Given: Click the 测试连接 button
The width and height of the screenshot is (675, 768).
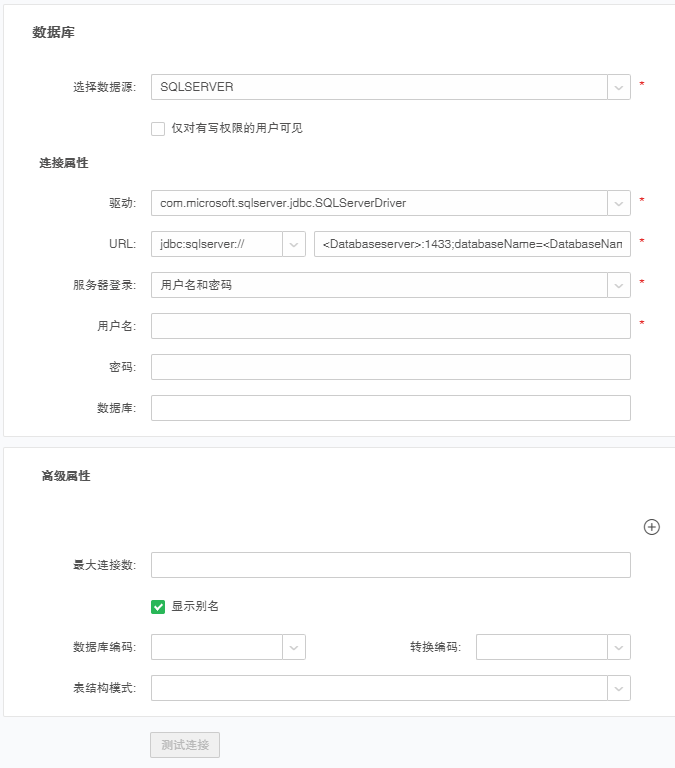Looking at the screenshot, I should 185,745.
